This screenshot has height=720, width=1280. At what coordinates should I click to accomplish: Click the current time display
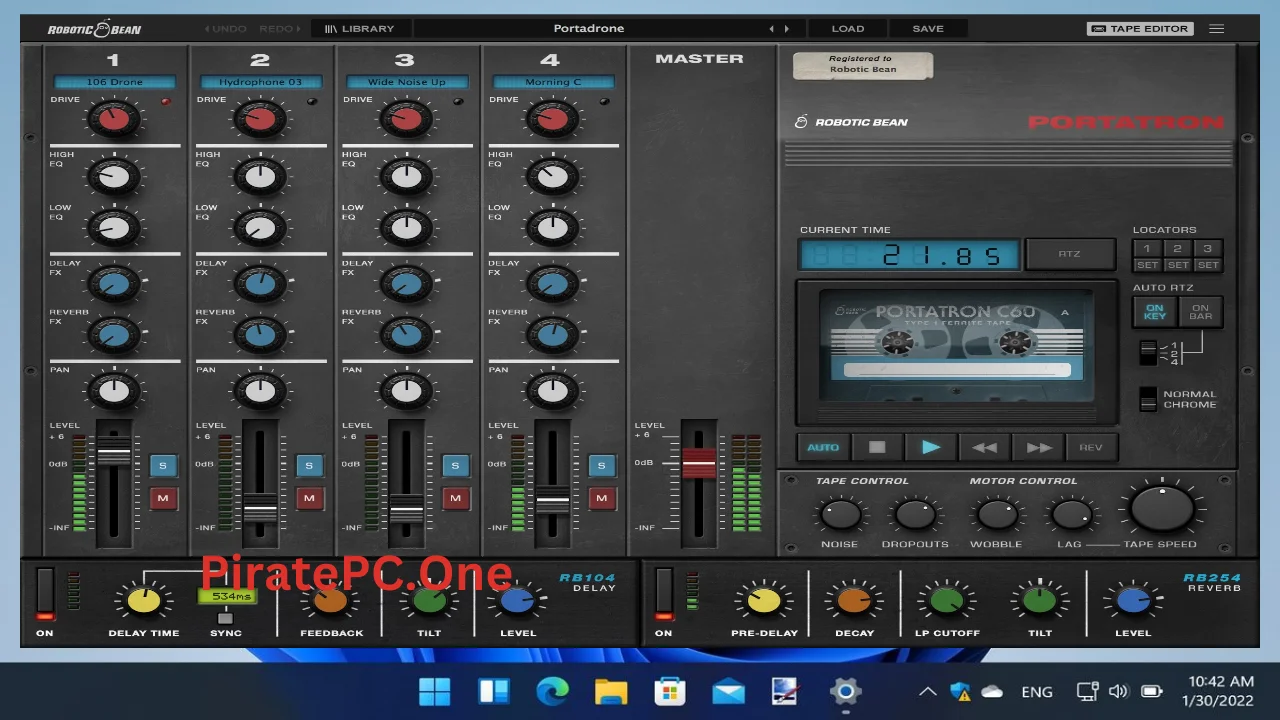909,255
